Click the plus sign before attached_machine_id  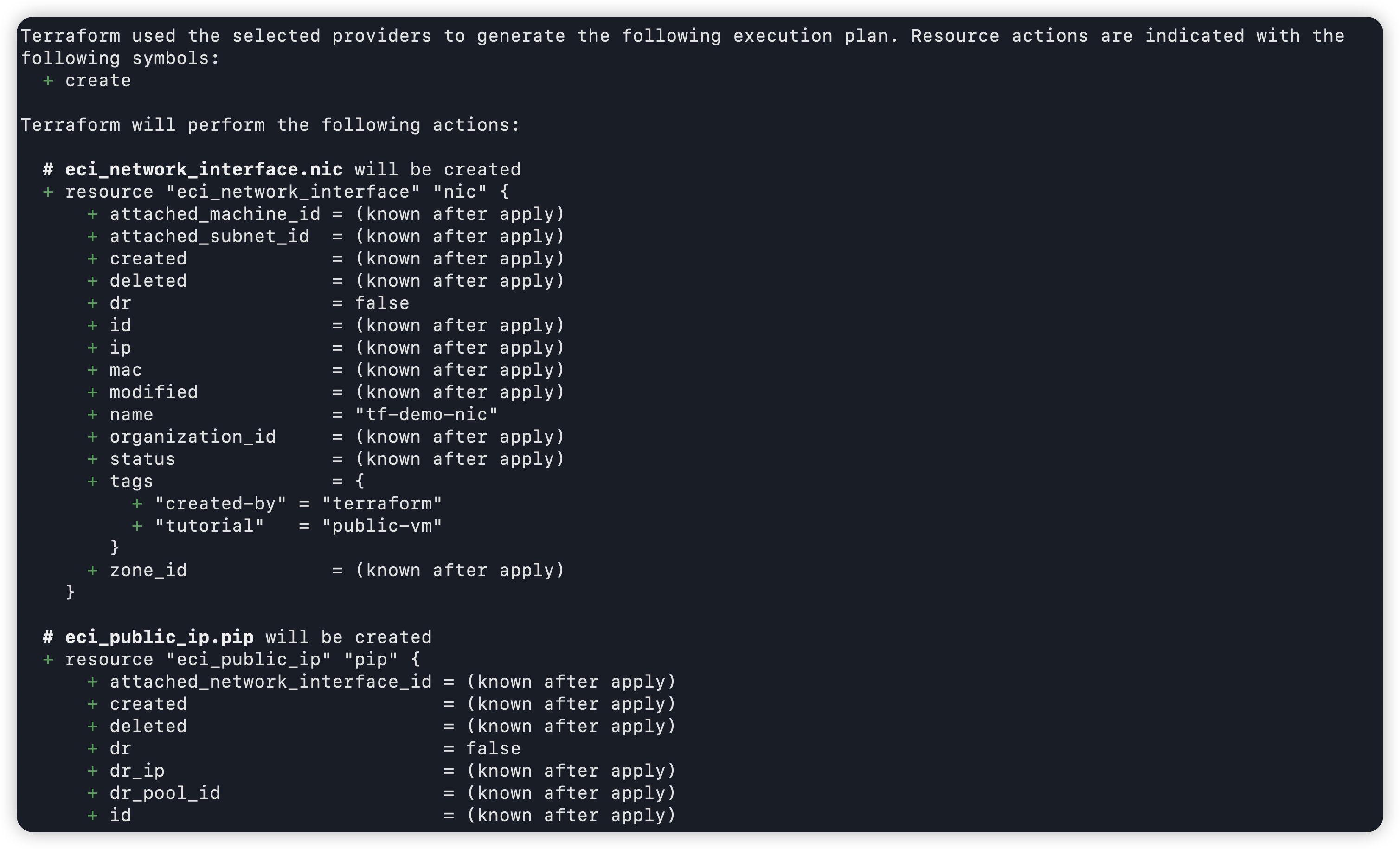click(x=93, y=214)
